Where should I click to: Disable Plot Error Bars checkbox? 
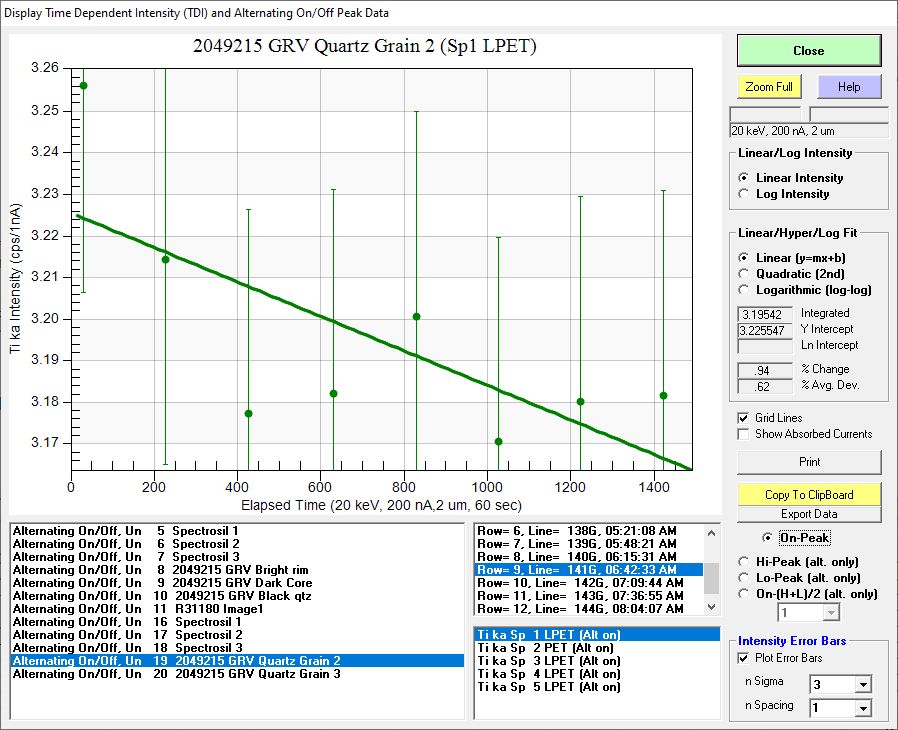click(743, 658)
